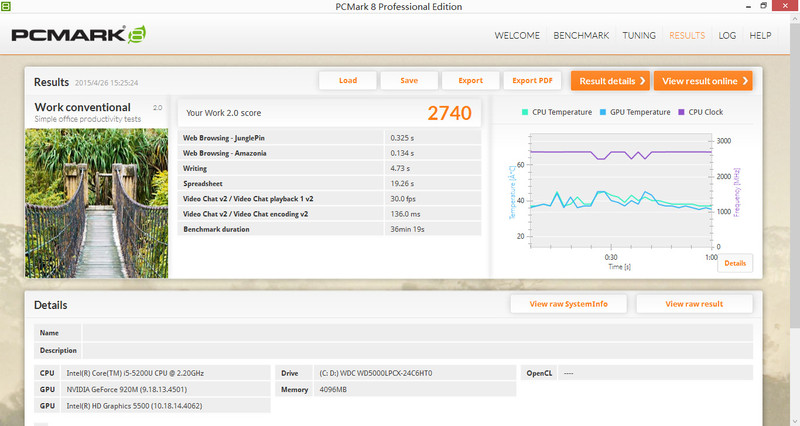The height and width of the screenshot is (426, 800).
Task: Click the CPU Clock legend square
Action: pyautogui.click(x=682, y=112)
